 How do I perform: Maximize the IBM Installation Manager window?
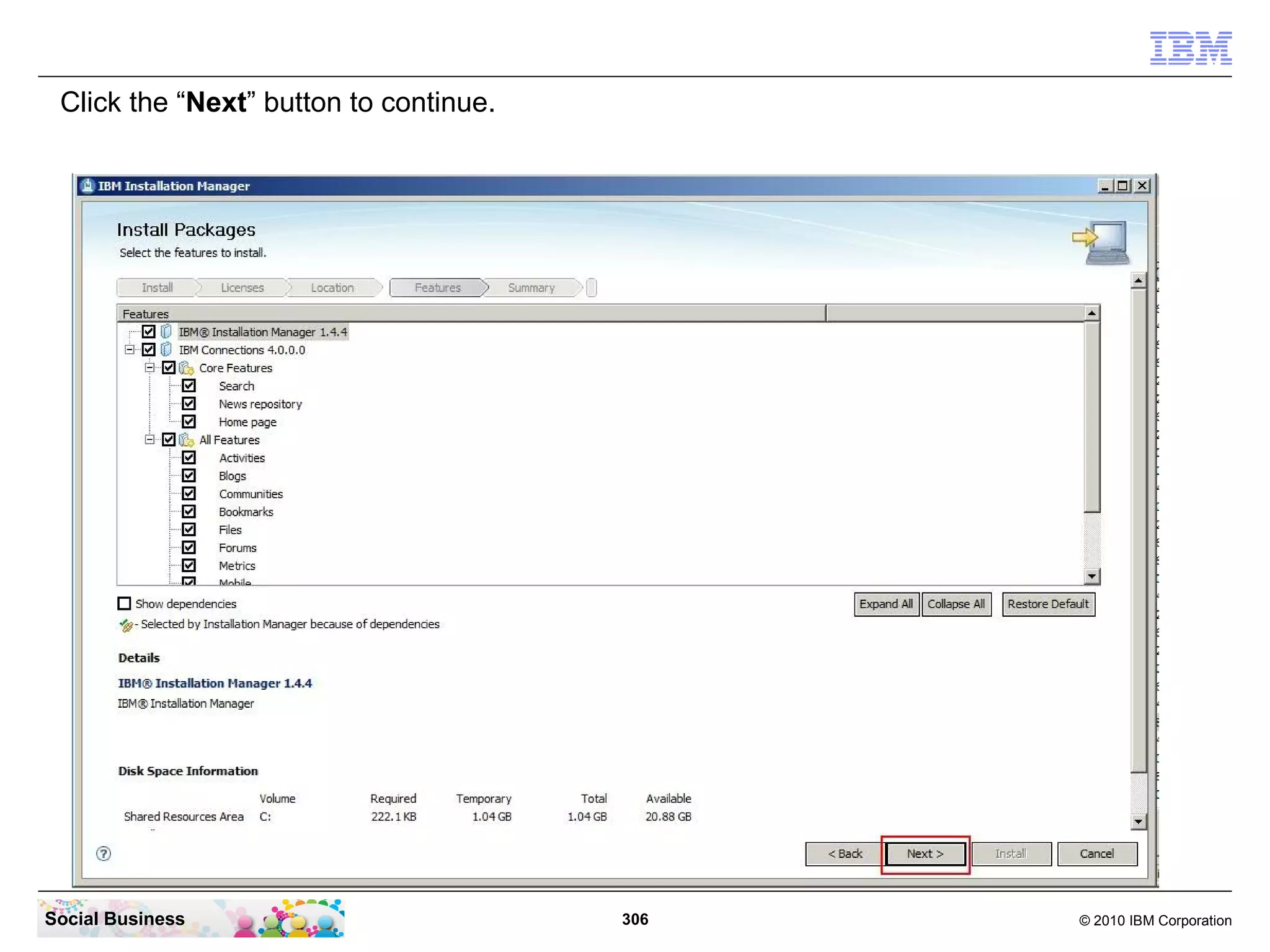[1122, 186]
